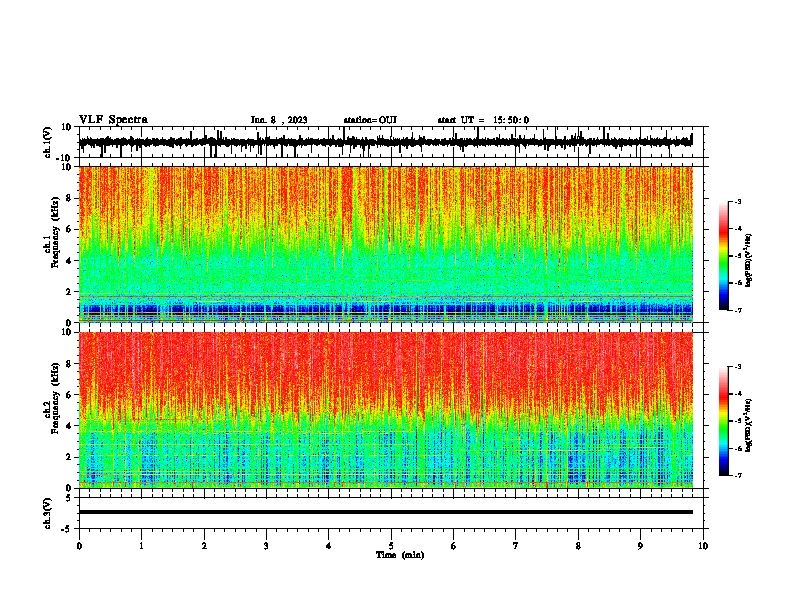The width and height of the screenshot is (792, 612).
Task: Click the ch.1 spectrogram panel
Action: tap(386, 244)
